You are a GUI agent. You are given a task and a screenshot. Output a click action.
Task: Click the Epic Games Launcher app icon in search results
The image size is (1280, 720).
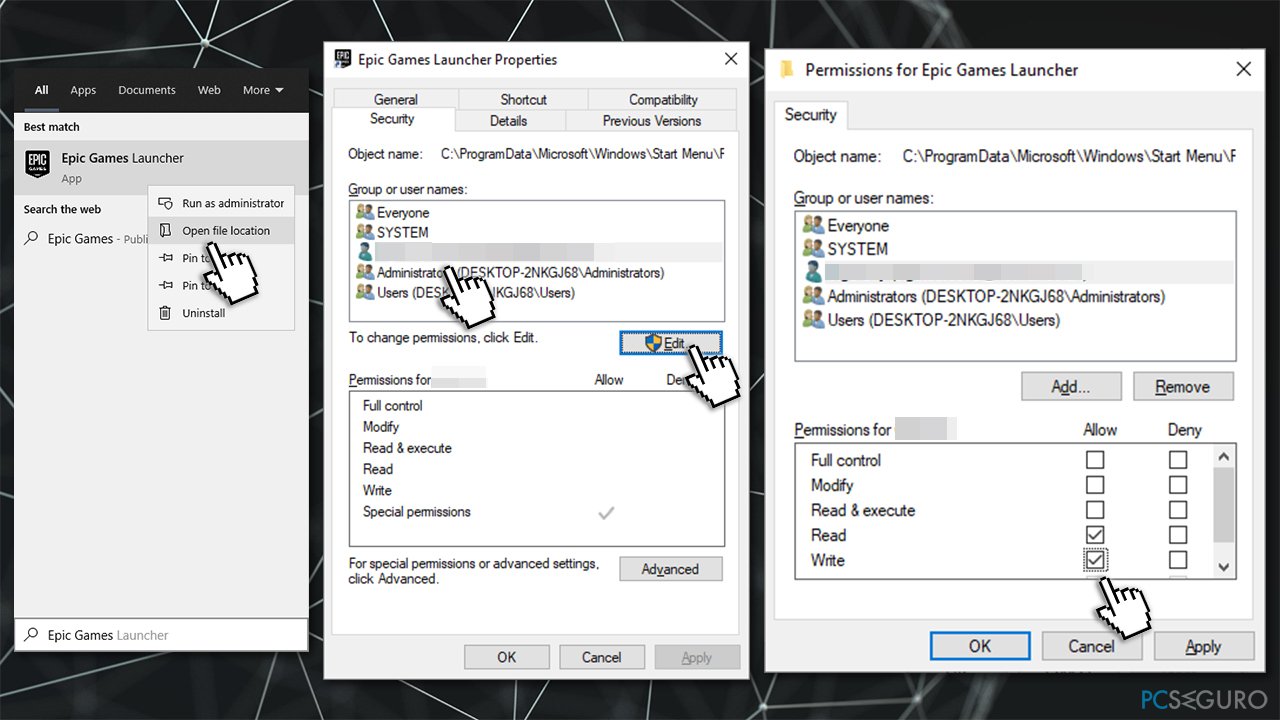pyautogui.click(x=37, y=164)
